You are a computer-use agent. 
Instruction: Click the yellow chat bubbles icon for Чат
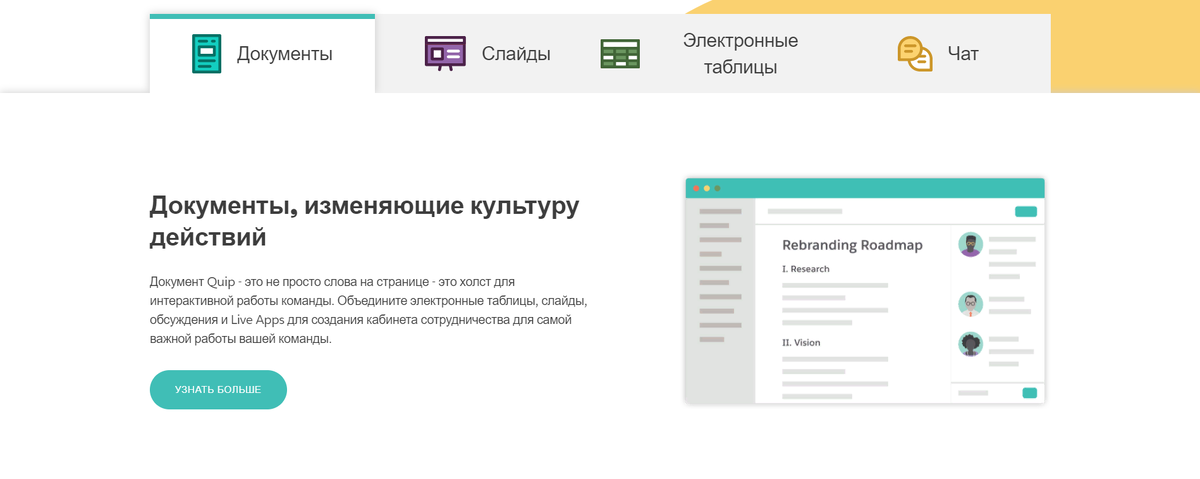point(914,54)
